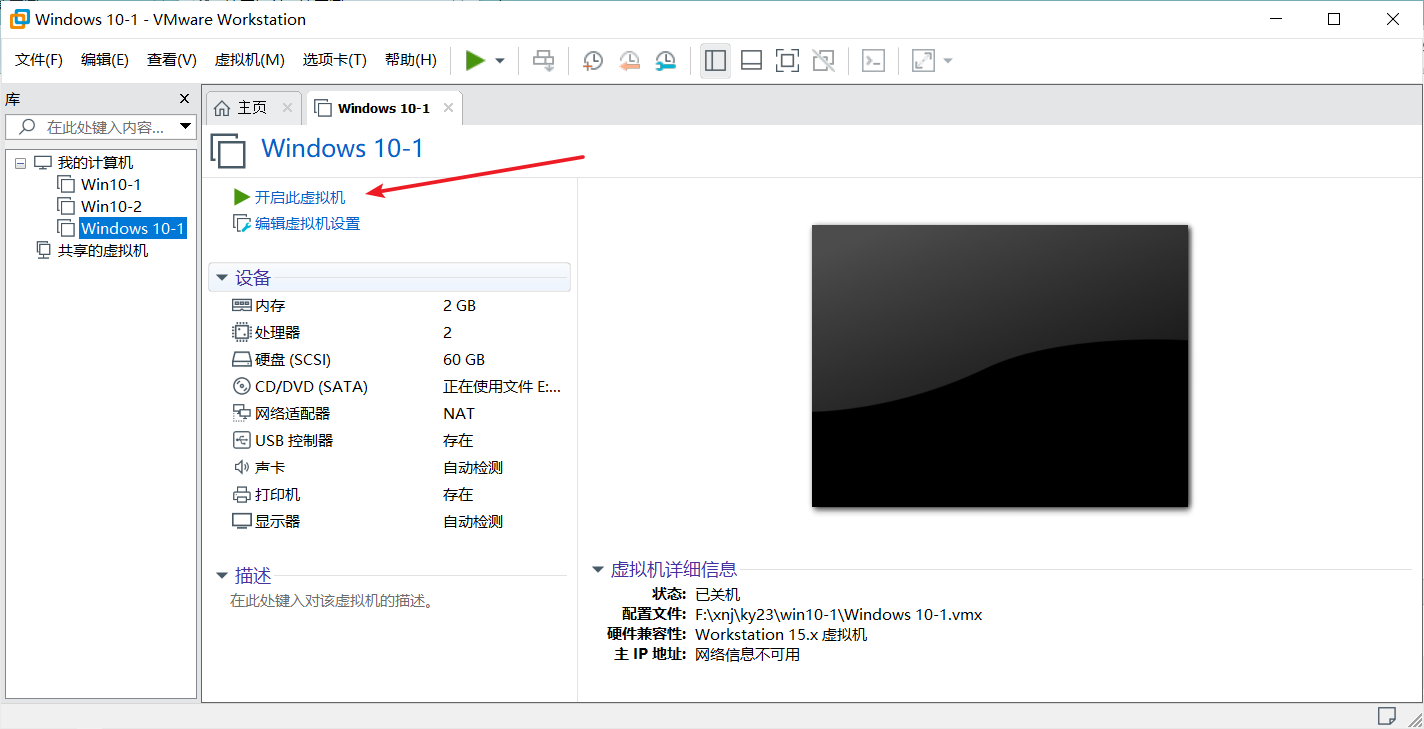Viewport: 1424px width, 729px height.
Task: Open the snapshot manager
Action: (665, 61)
